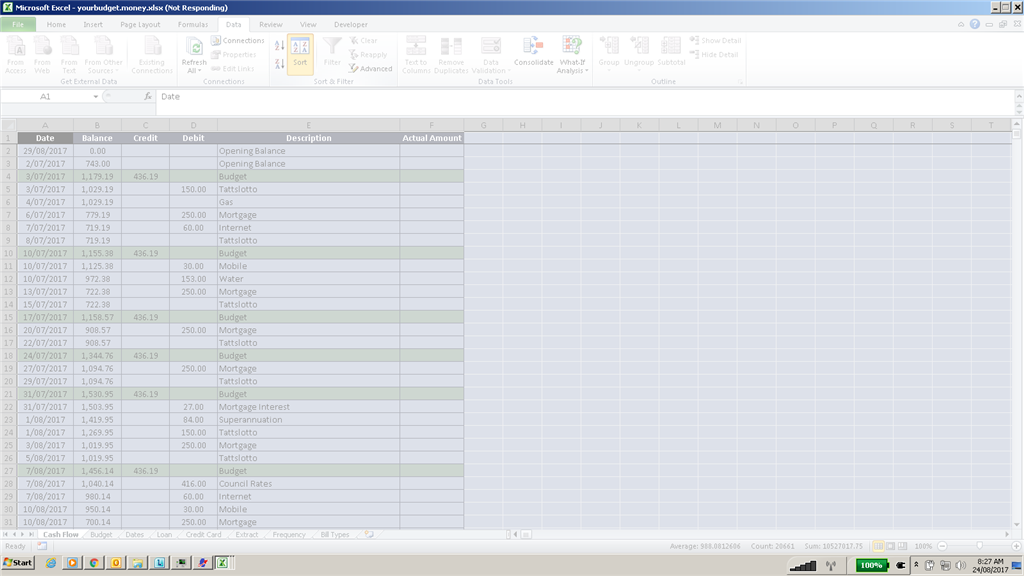Image resolution: width=1024 pixels, height=576 pixels.
Task: Open Chrome from the taskbar
Action: tap(93, 563)
